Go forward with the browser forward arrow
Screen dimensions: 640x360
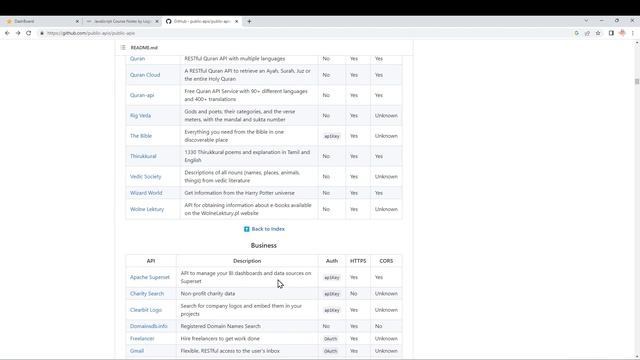click(x=18, y=33)
